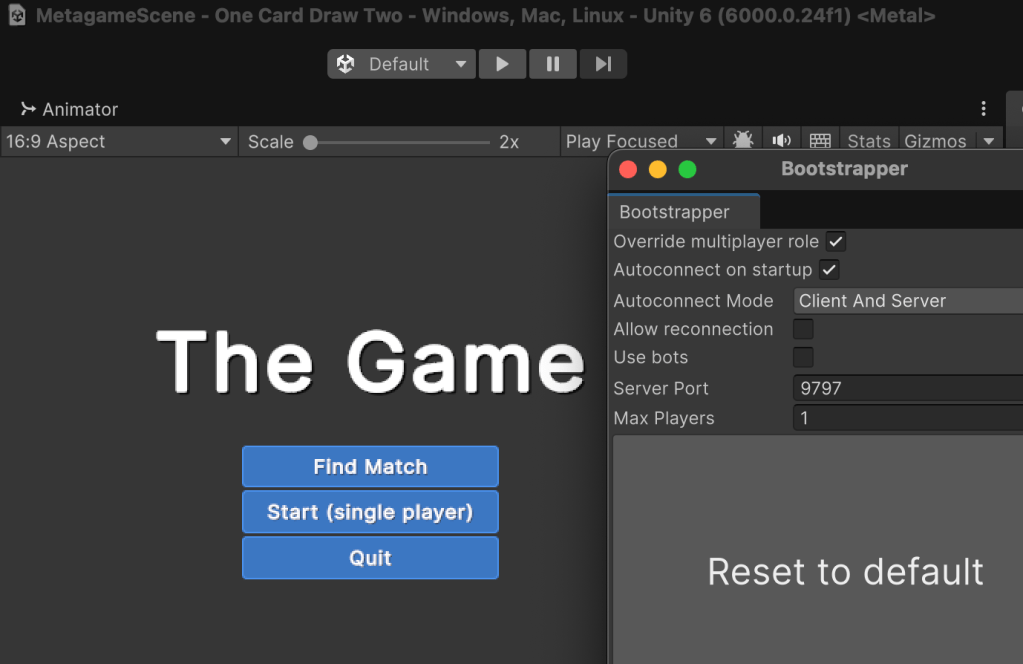Image resolution: width=1023 pixels, height=664 pixels.
Task: Click the Pause button in the toolbar
Action: [552, 64]
